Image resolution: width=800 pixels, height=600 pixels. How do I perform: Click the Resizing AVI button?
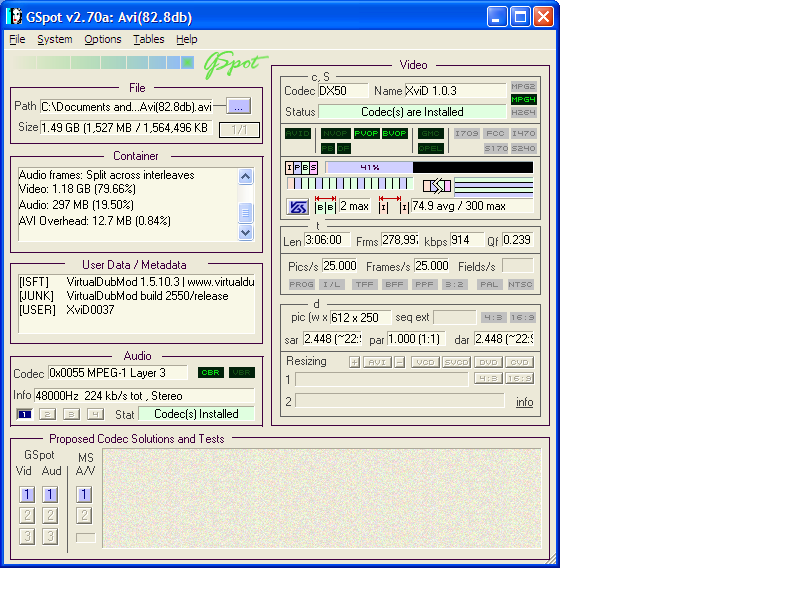(x=377, y=362)
